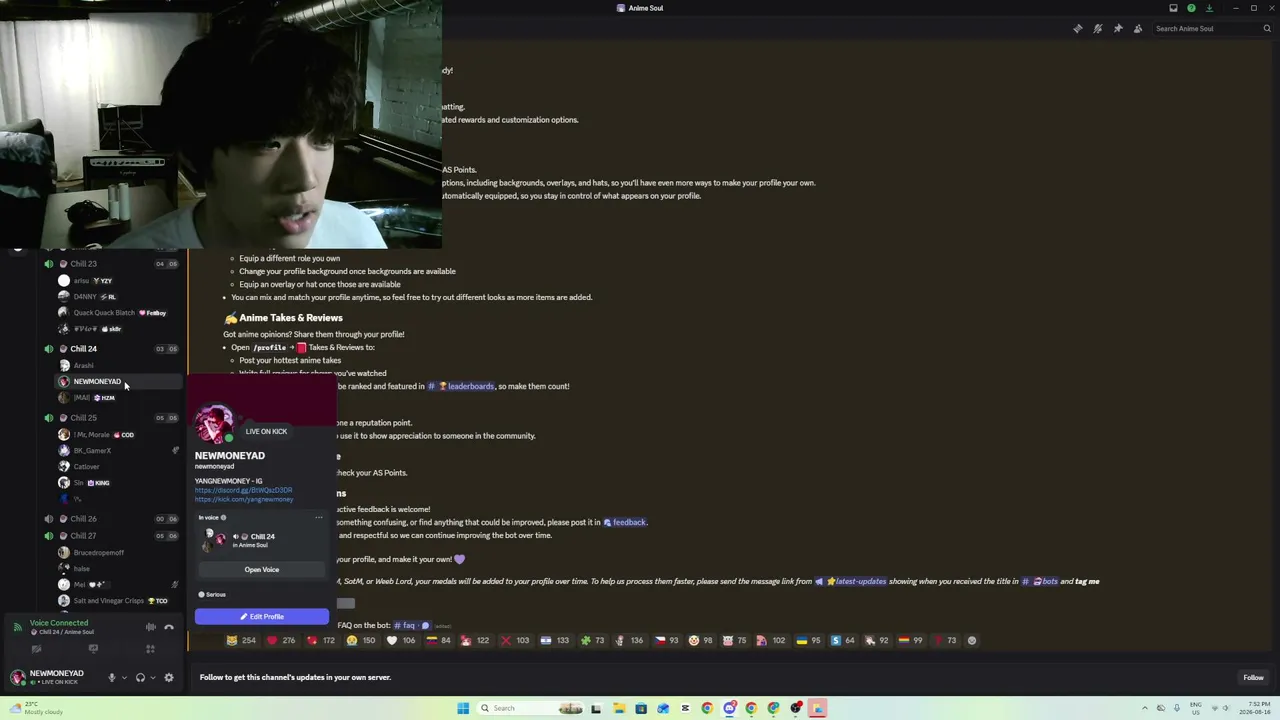The height and width of the screenshot is (720, 1280).
Task: Open the Discord inbox icon
Action: coord(1173,8)
